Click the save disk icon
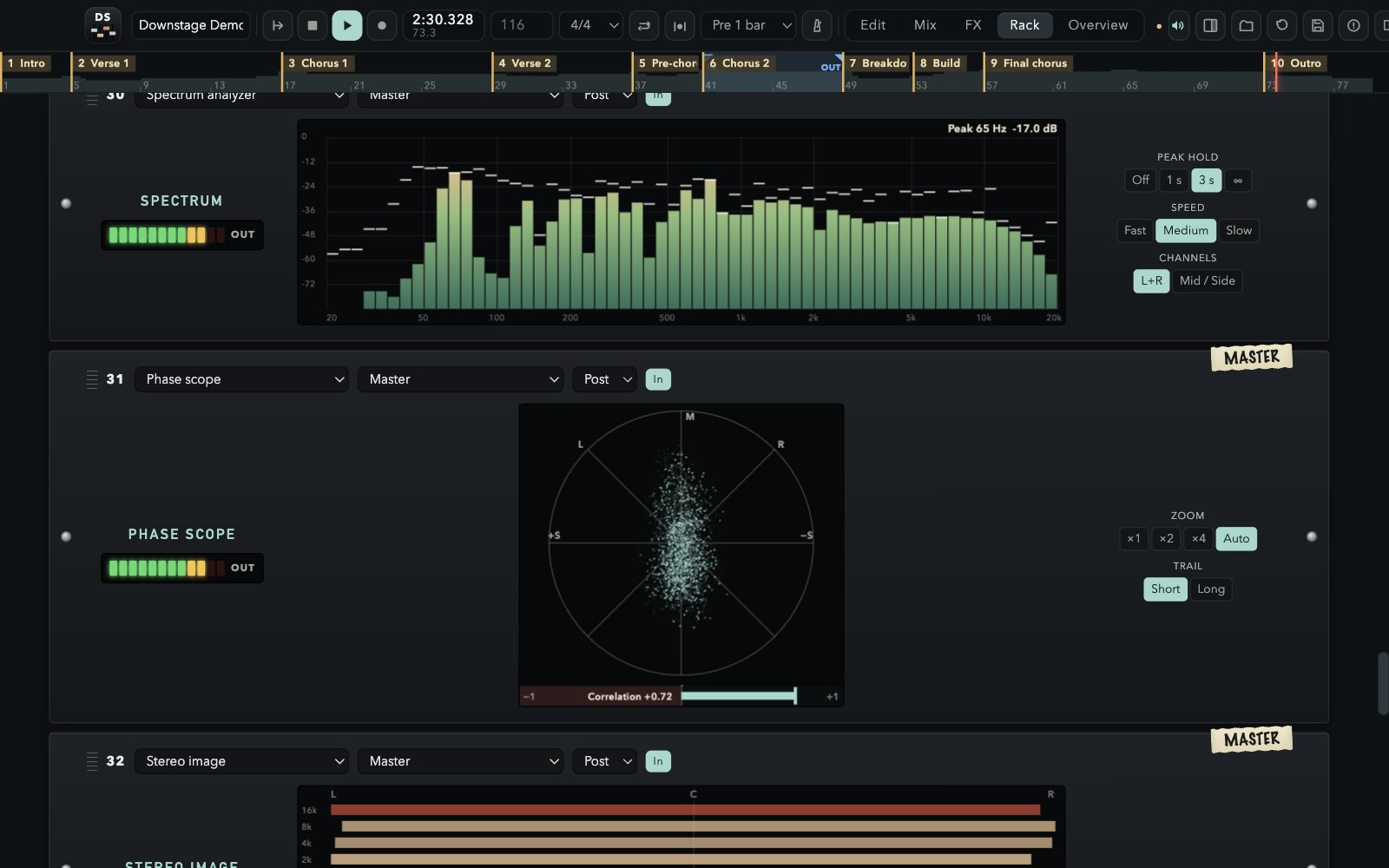The height and width of the screenshot is (868, 1389). (x=1317, y=25)
